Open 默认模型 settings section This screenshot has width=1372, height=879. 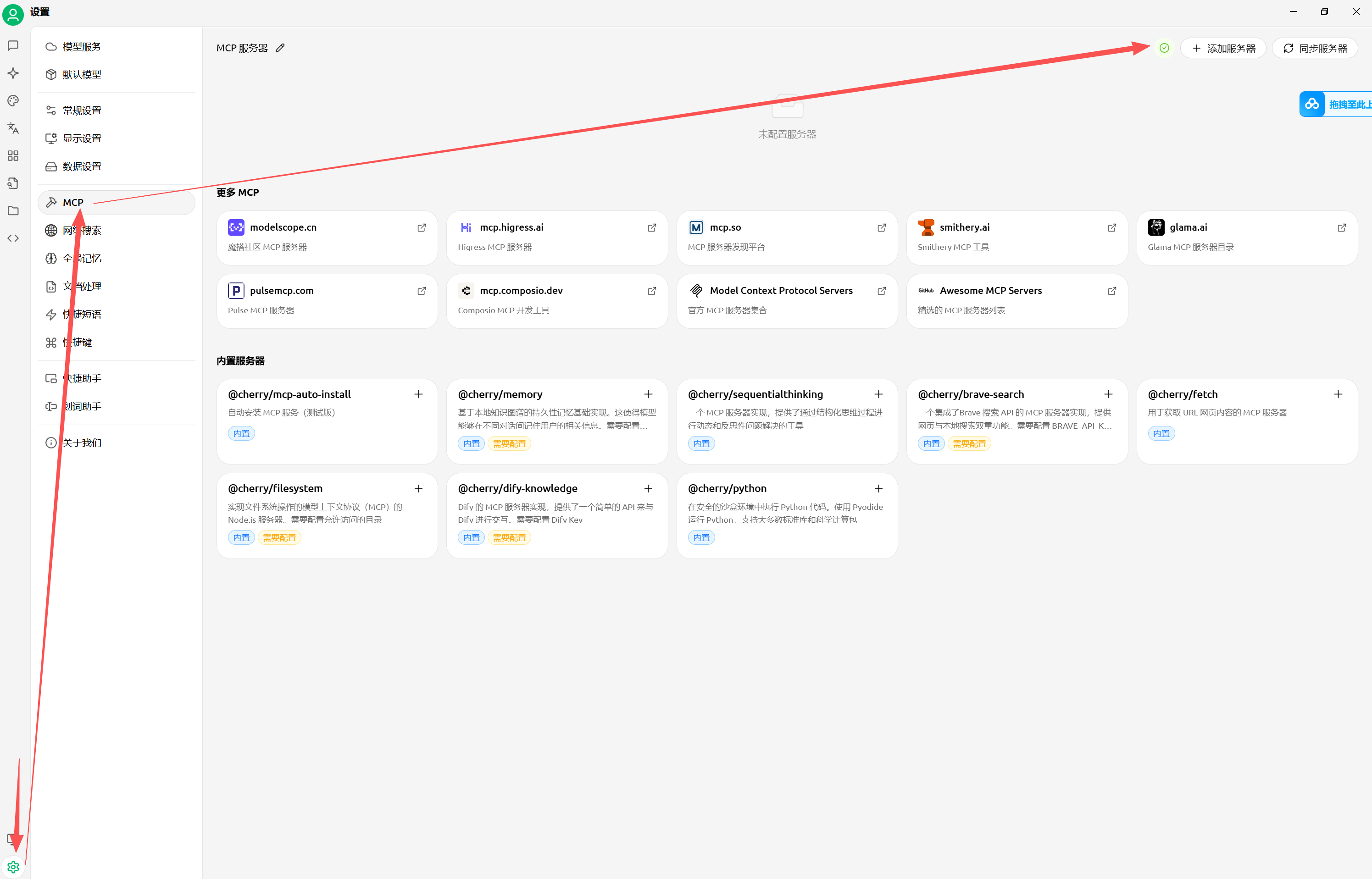tap(117, 75)
